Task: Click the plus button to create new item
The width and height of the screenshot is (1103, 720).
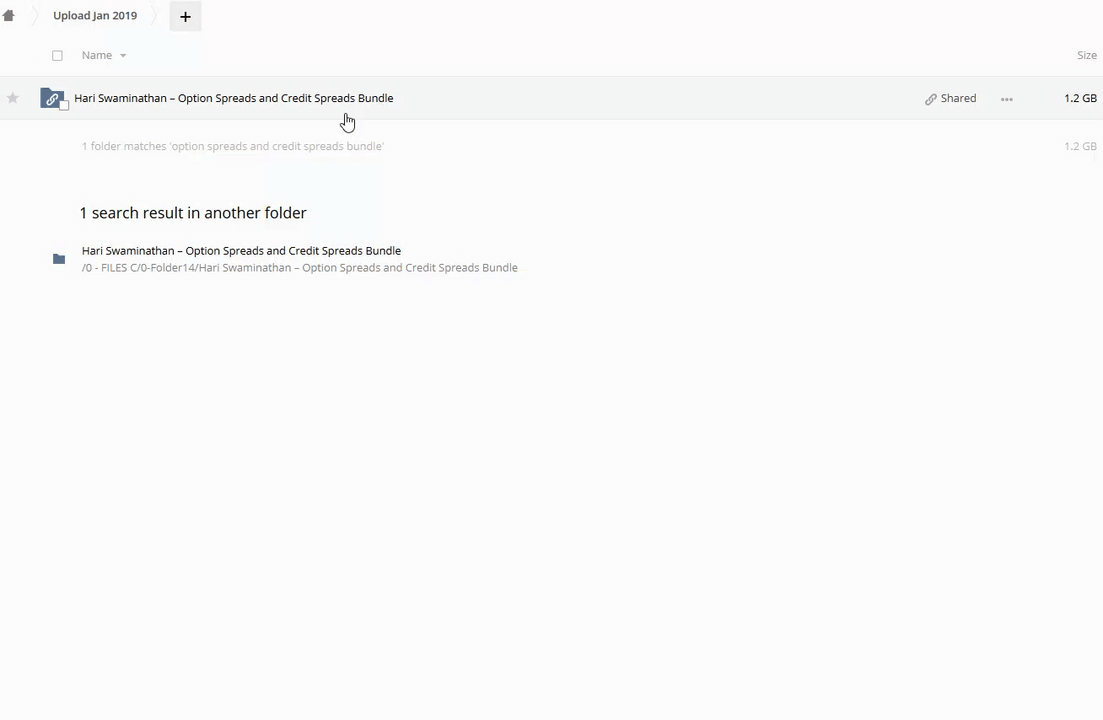Action: [x=185, y=16]
